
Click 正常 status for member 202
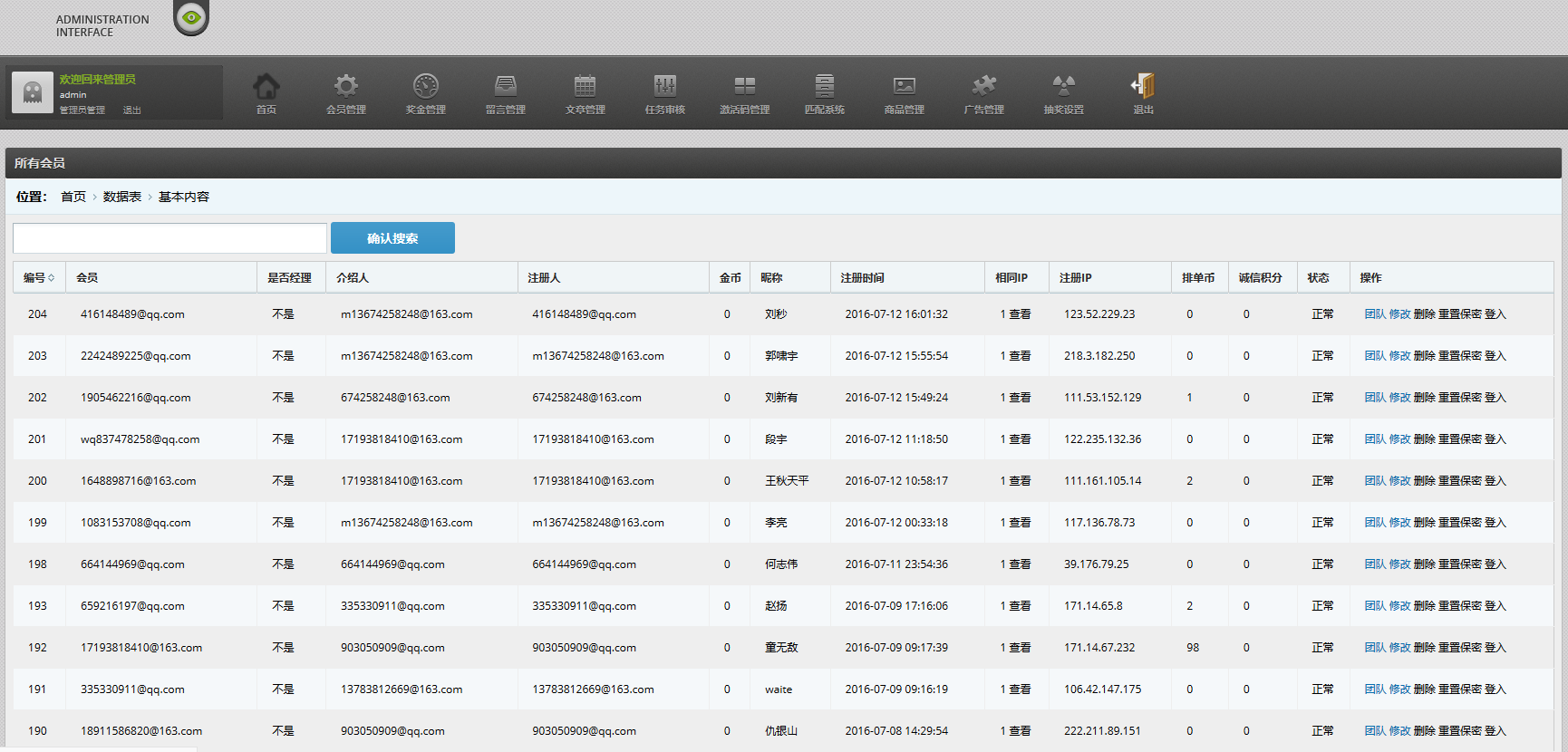(x=1322, y=398)
